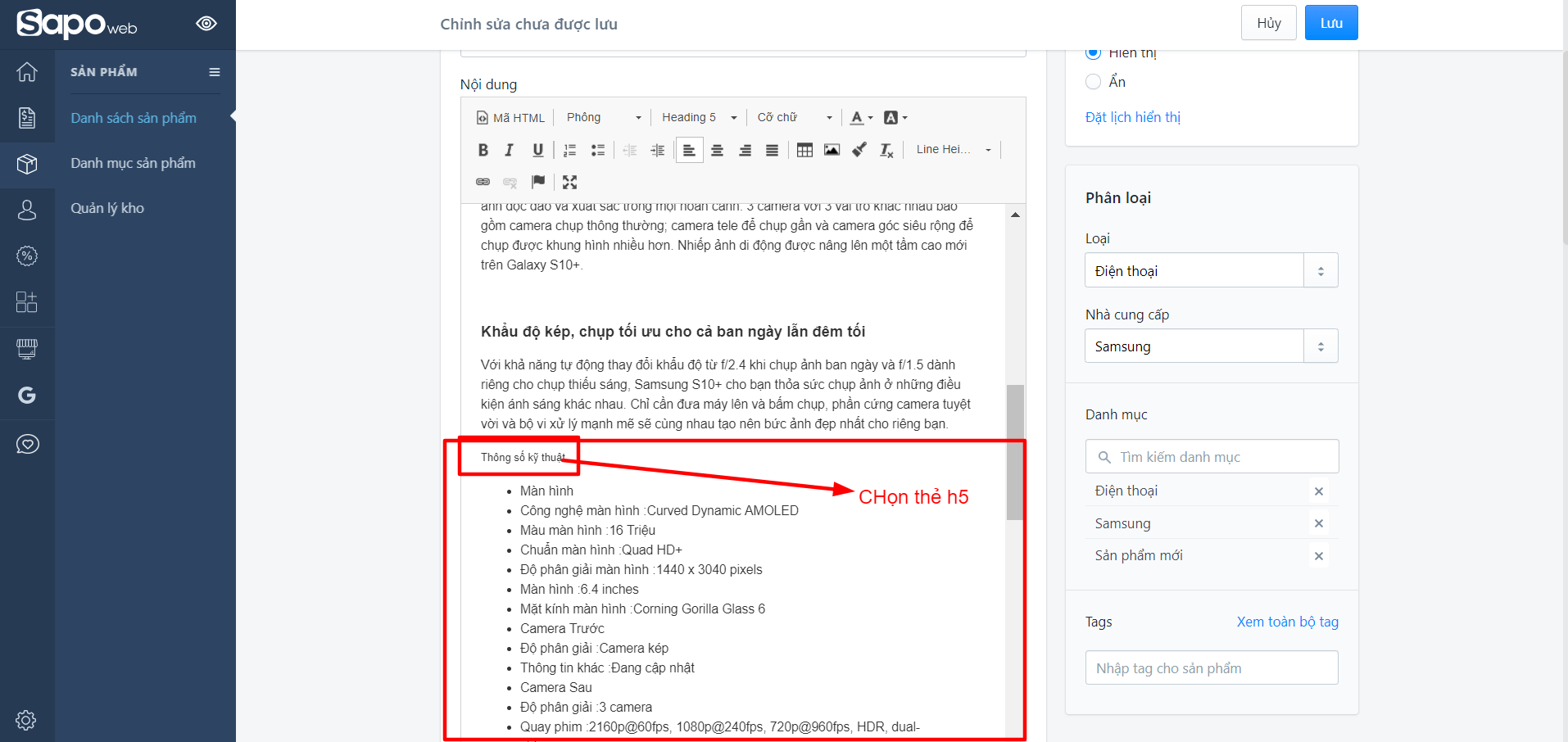The width and height of the screenshot is (1568, 742).
Task: Go to Danh mục sản phẩm
Action: (x=133, y=163)
